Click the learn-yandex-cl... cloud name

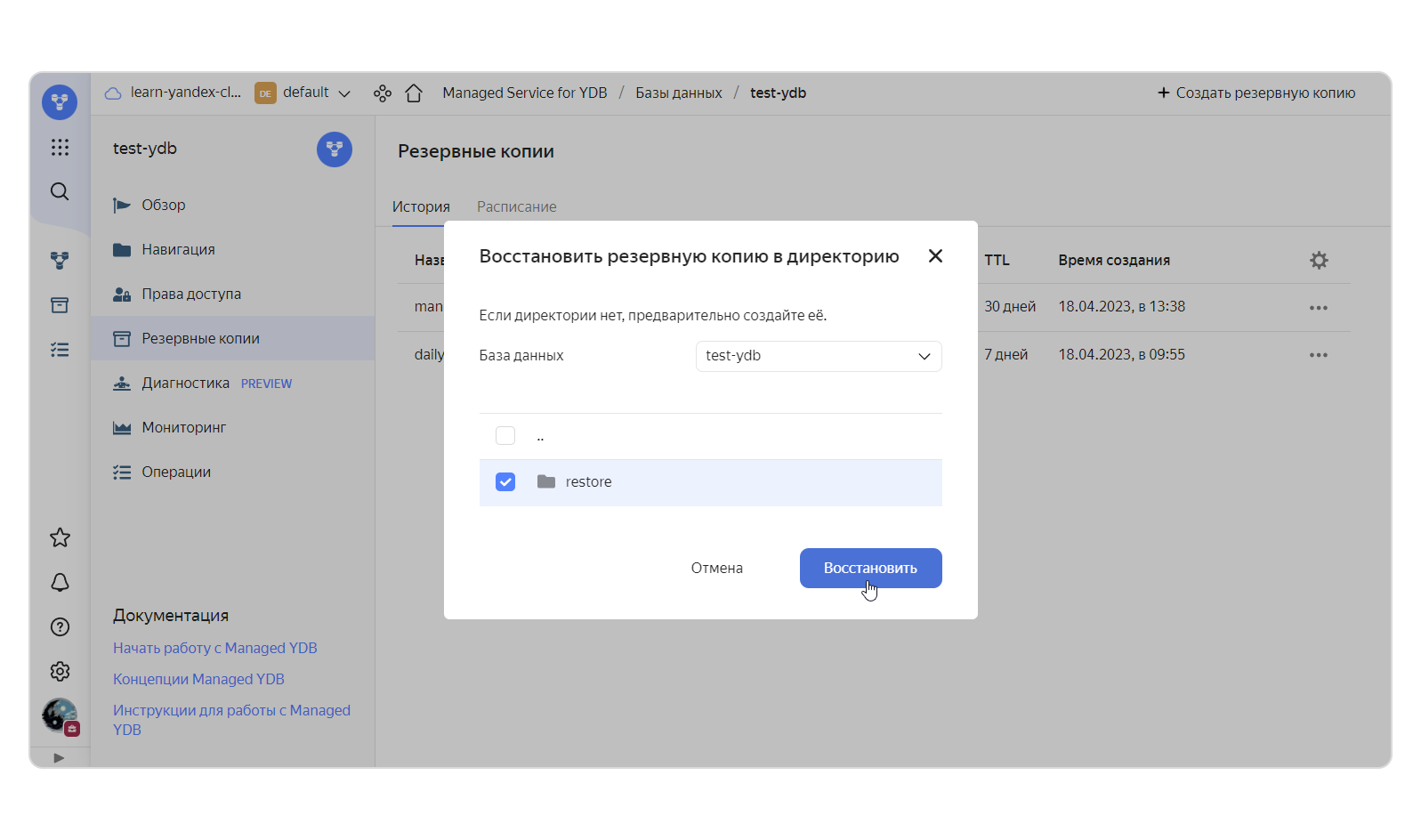(185, 93)
